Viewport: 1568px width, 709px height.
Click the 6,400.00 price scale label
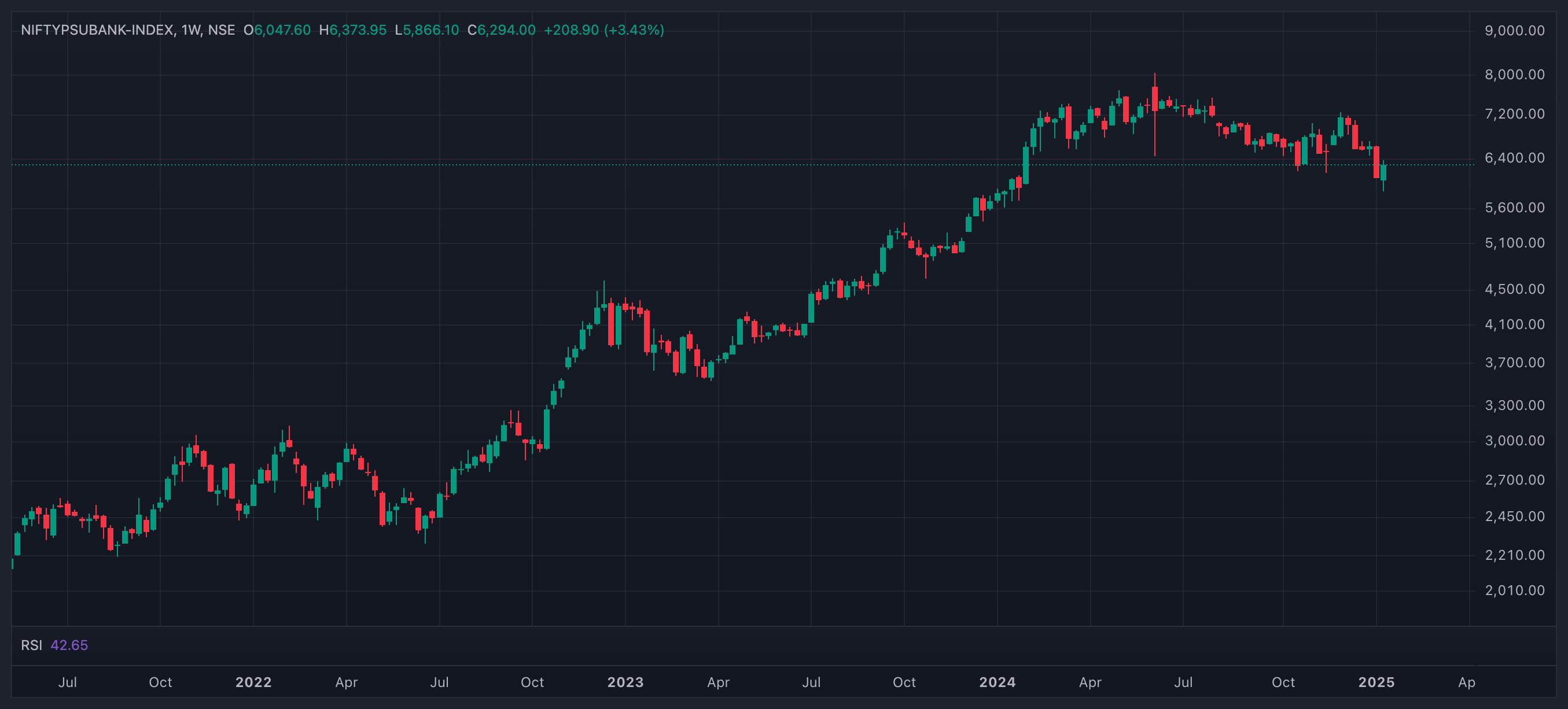click(1514, 158)
